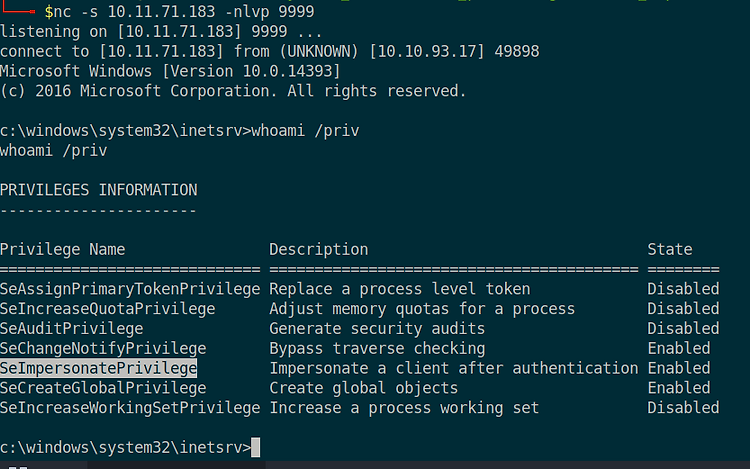This screenshot has height=469, width=750.
Task: Click Enabled state of SeCreateGlobalPrivilege
Action: [679, 388]
